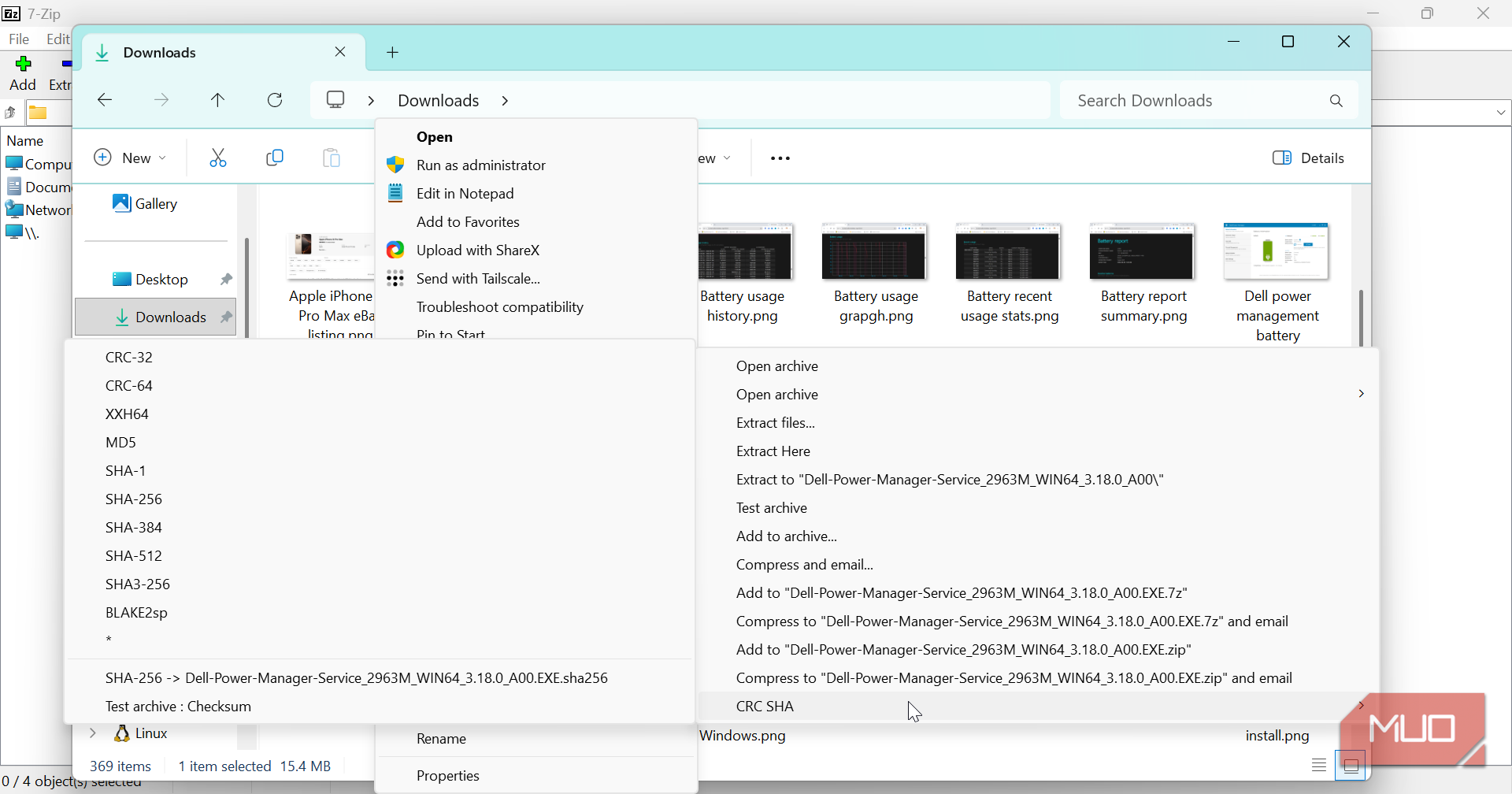Click Explorer's forward navigation arrow
The width and height of the screenshot is (1512, 794).
click(x=161, y=100)
